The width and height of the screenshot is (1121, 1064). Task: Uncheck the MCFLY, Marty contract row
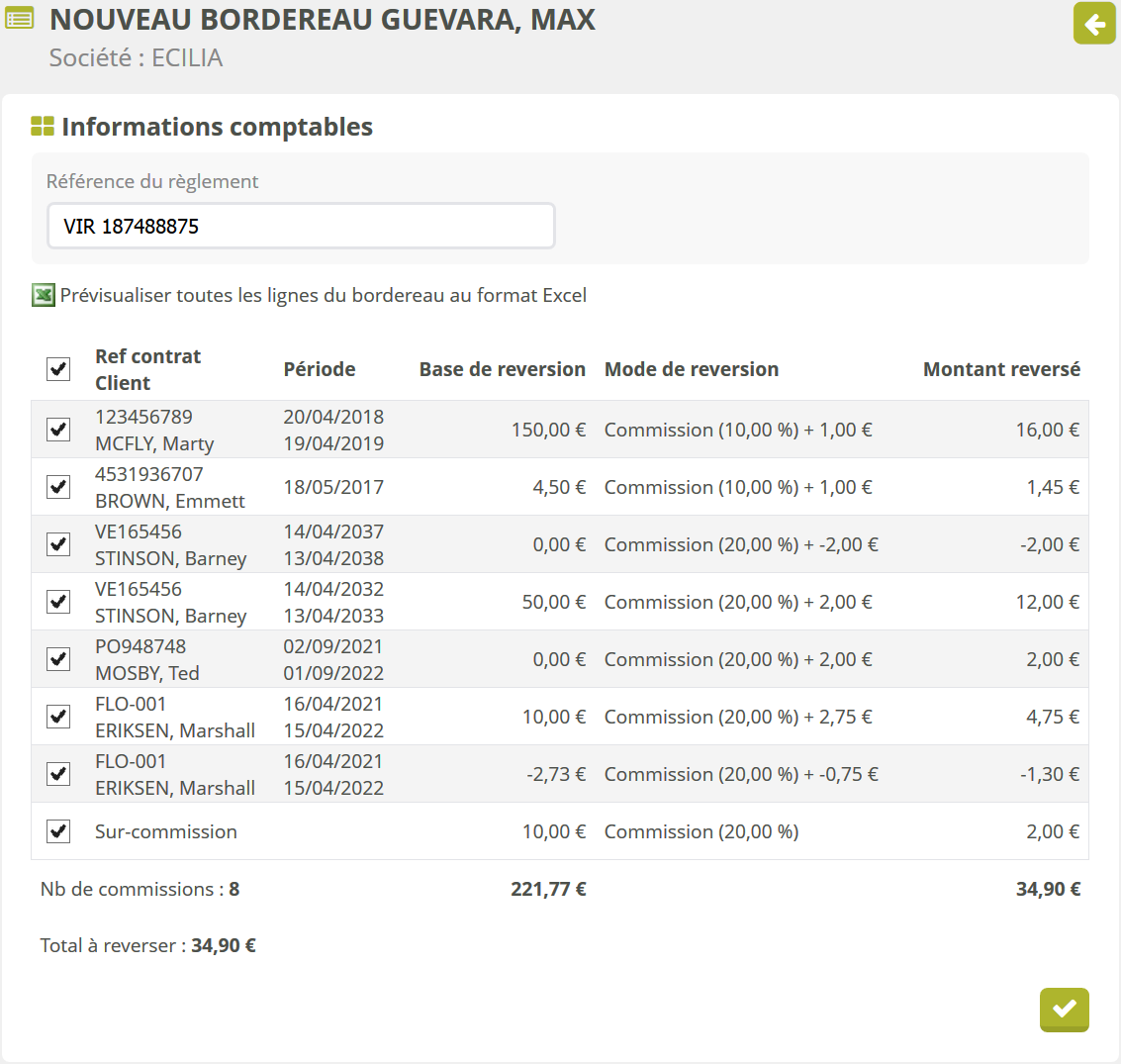click(x=58, y=430)
